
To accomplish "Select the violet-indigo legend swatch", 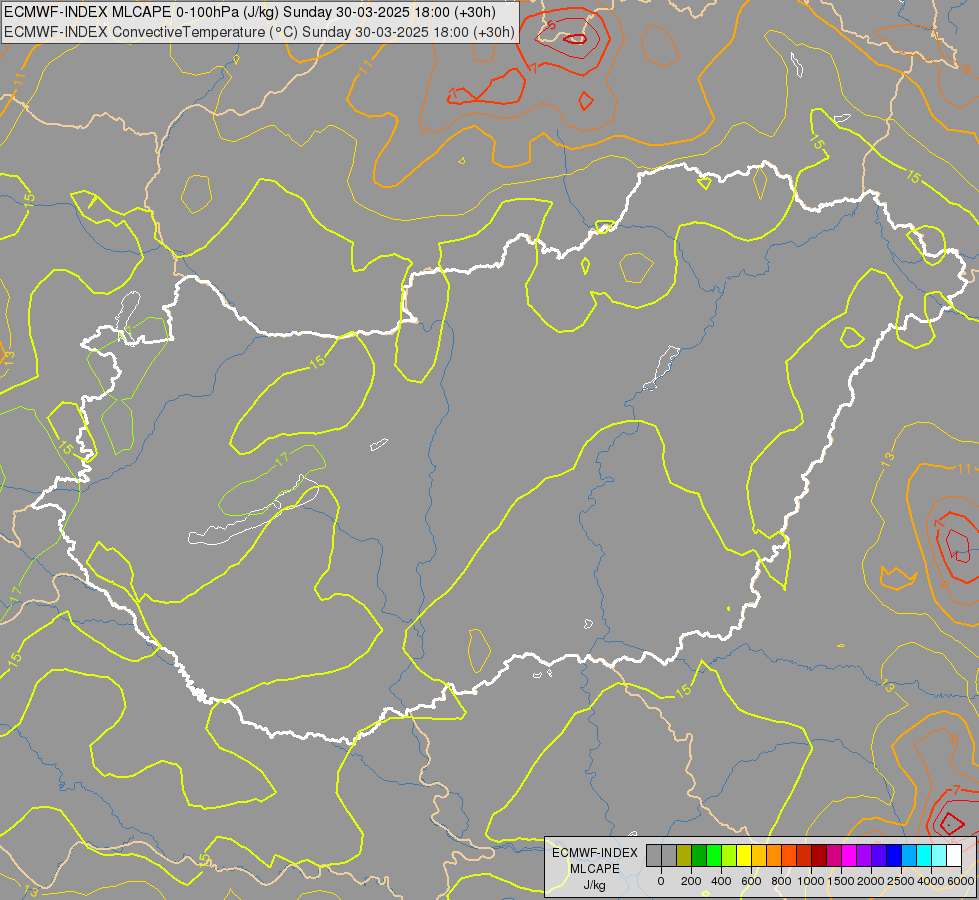I will pos(879,855).
